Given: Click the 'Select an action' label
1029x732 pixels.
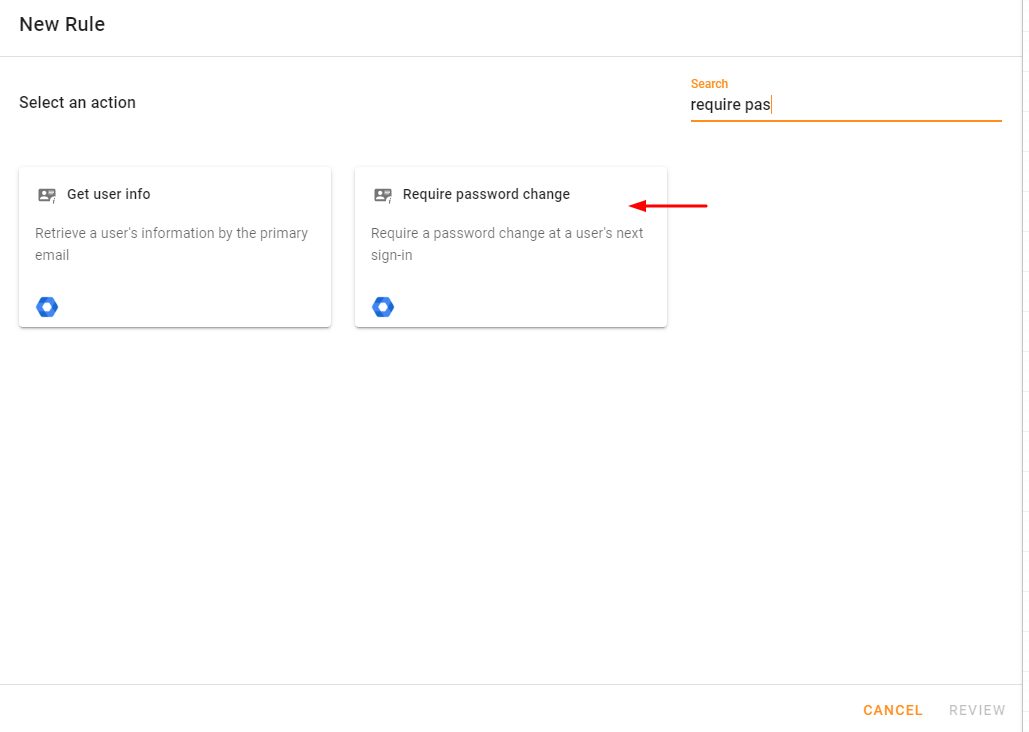Looking at the screenshot, I should (77, 102).
